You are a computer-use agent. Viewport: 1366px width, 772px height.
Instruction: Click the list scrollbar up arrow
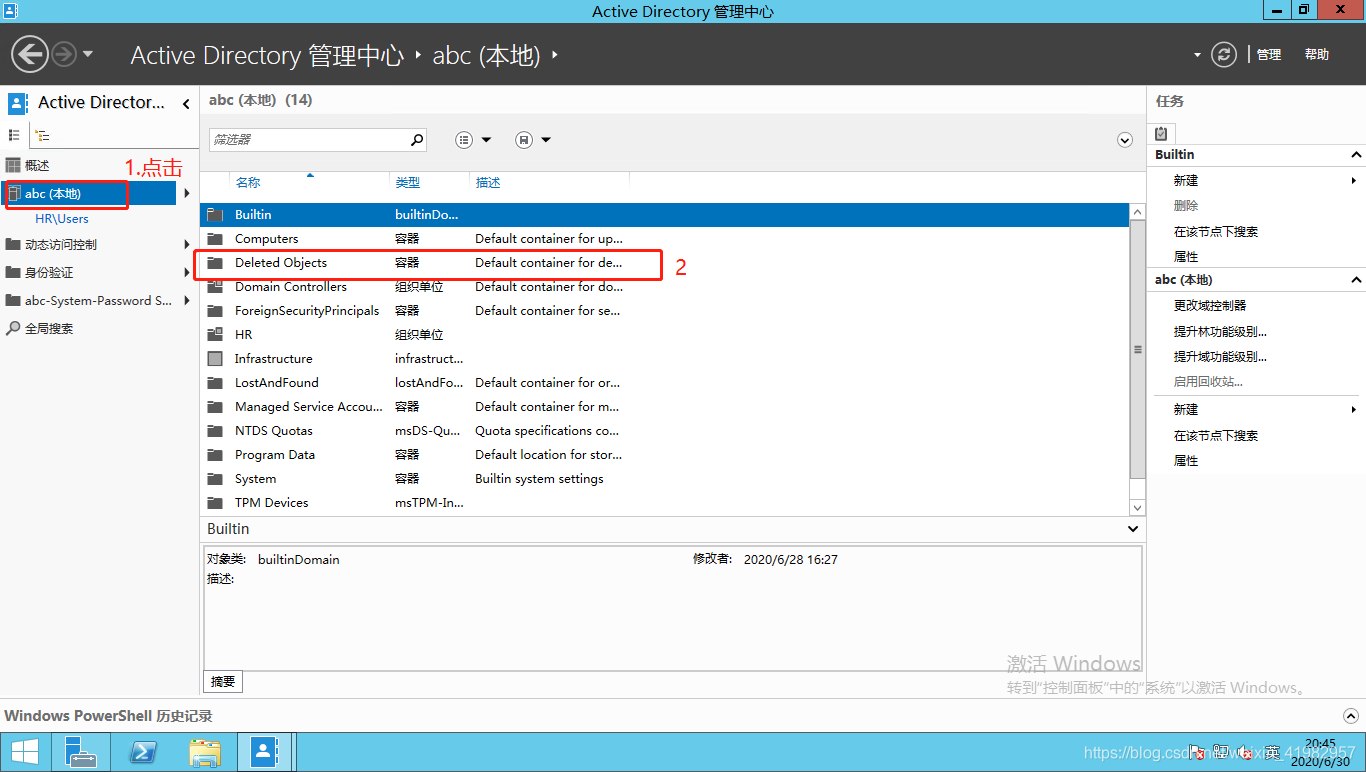point(1137,212)
